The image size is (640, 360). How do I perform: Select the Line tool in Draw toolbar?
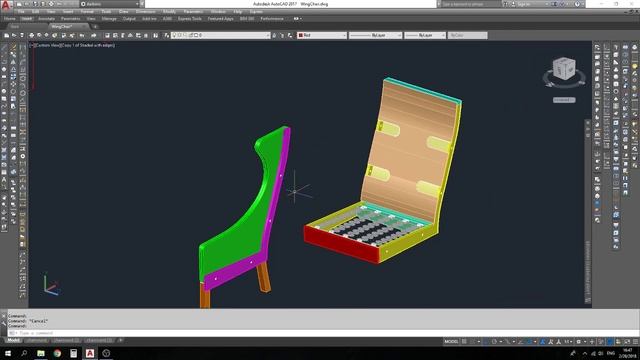point(4,47)
